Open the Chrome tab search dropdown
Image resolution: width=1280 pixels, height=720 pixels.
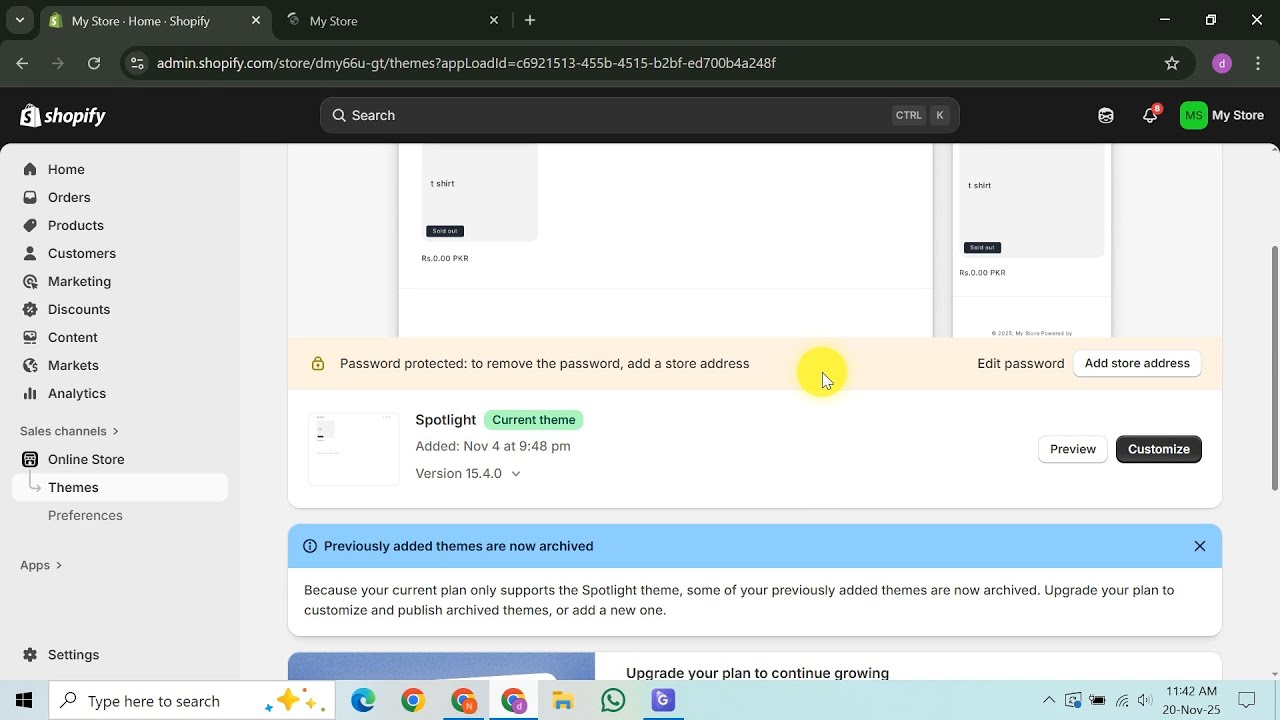pyautogui.click(x=20, y=20)
